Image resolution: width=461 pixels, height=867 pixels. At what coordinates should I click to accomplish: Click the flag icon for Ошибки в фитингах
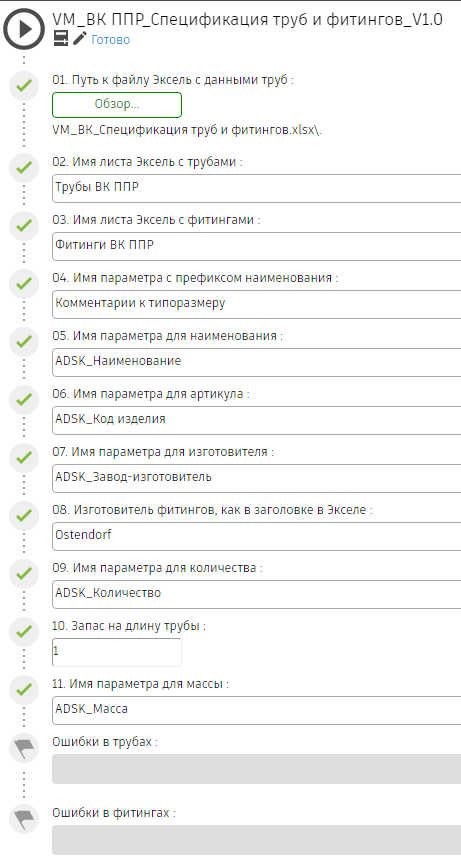click(24, 819)
